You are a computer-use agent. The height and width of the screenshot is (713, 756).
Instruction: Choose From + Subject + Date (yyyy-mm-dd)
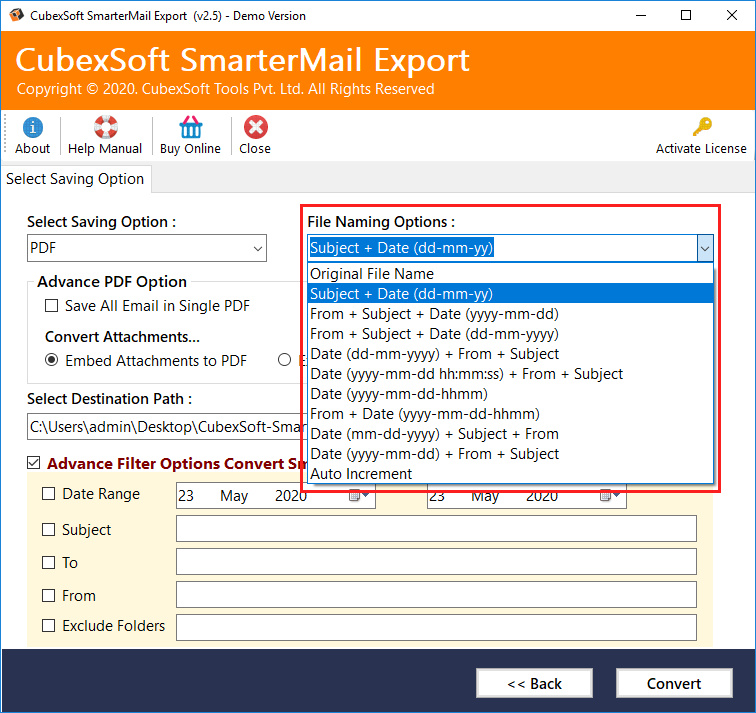(x=510, y=314)
